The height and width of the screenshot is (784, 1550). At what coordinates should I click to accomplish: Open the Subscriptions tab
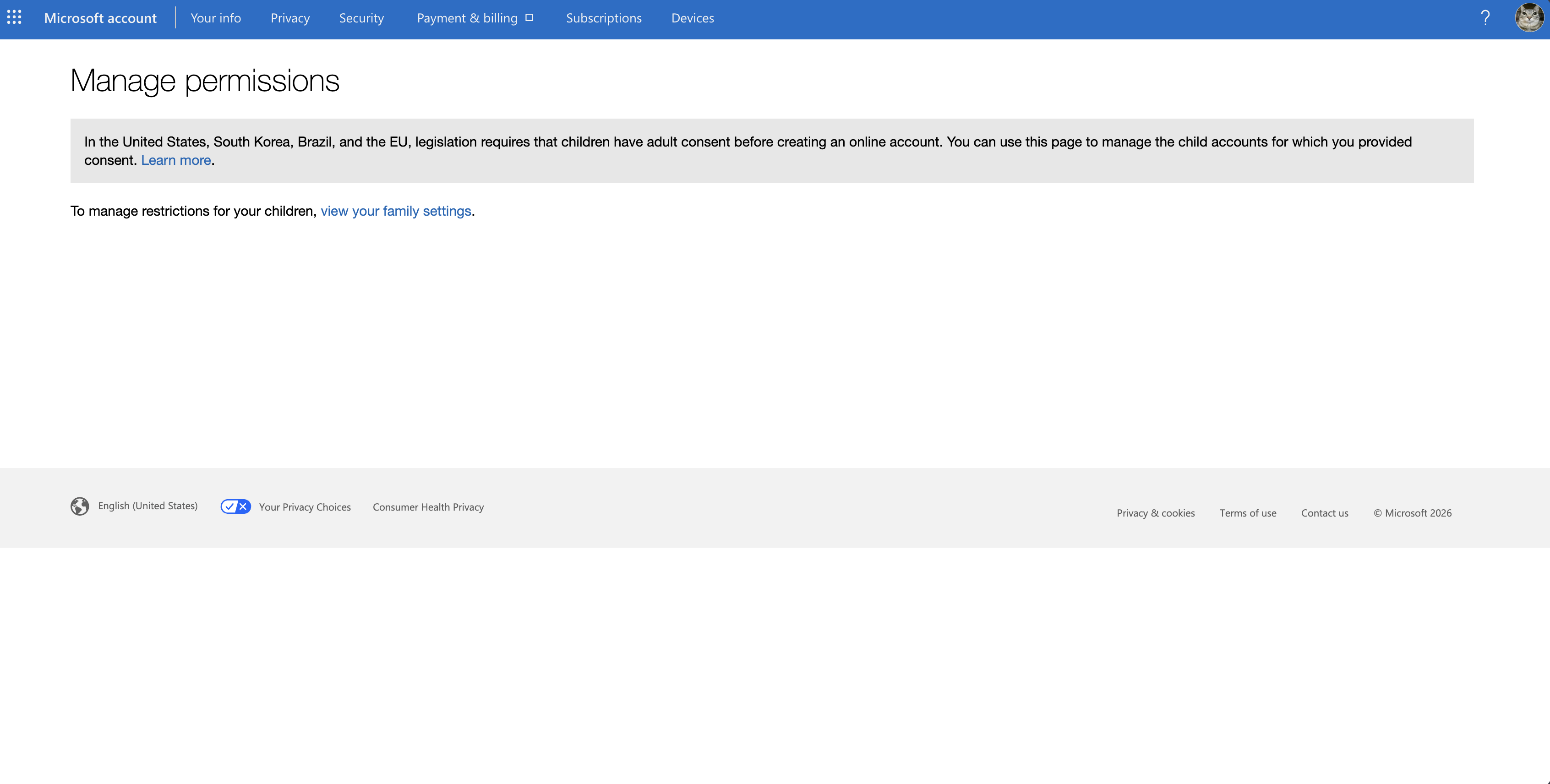[x=604, y=18]
